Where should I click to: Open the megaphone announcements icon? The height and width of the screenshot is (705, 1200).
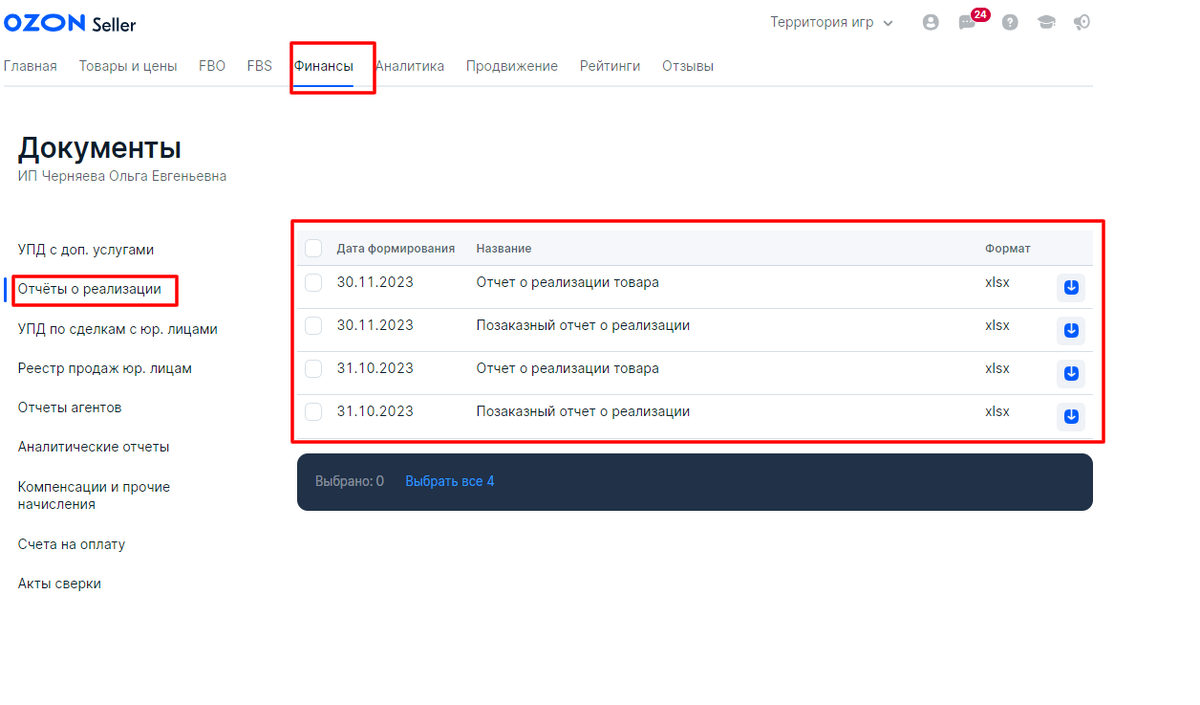pyautogui.click(x=1082, y=22)
